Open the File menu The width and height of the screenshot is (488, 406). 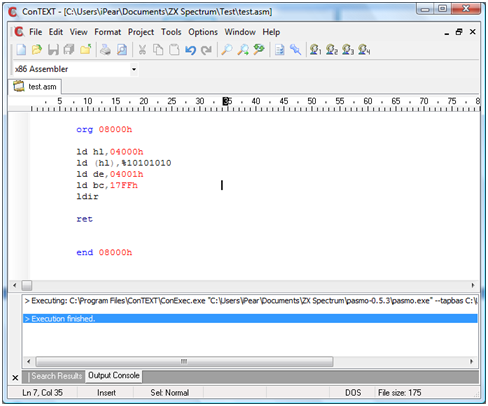tap(36, 32)
